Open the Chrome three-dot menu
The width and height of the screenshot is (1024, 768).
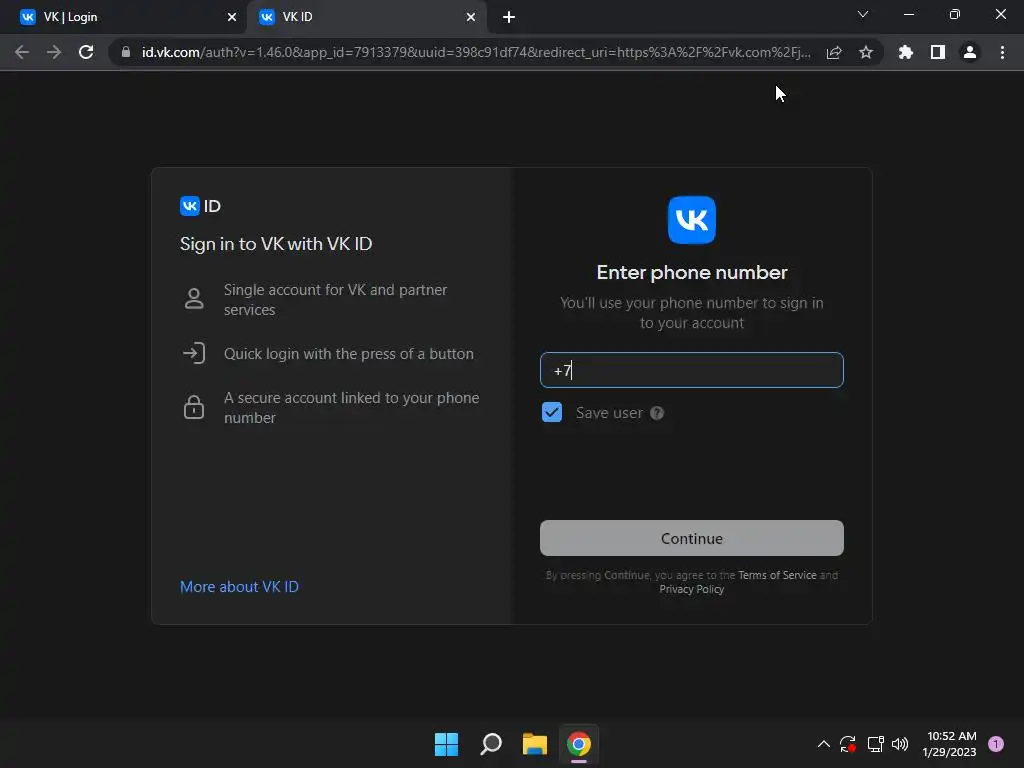tap(1002, 52)
